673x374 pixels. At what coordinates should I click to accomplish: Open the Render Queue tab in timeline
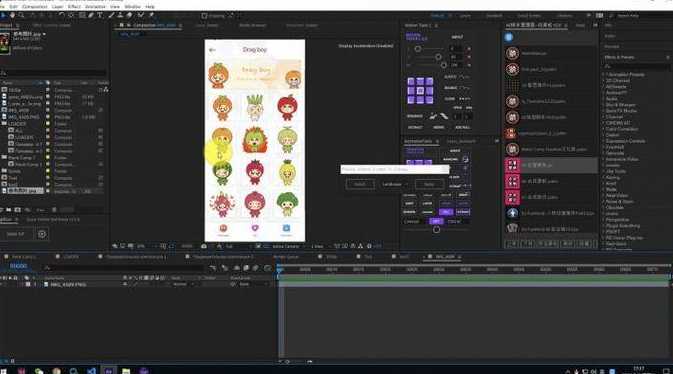point(286,257)
